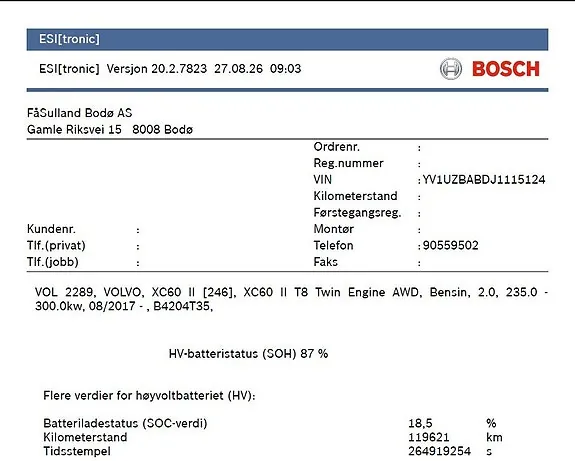Select the version text 'Versjon 20.2.7823'
575x461 pixels.
pyautogui.click(x=157, y=69)
